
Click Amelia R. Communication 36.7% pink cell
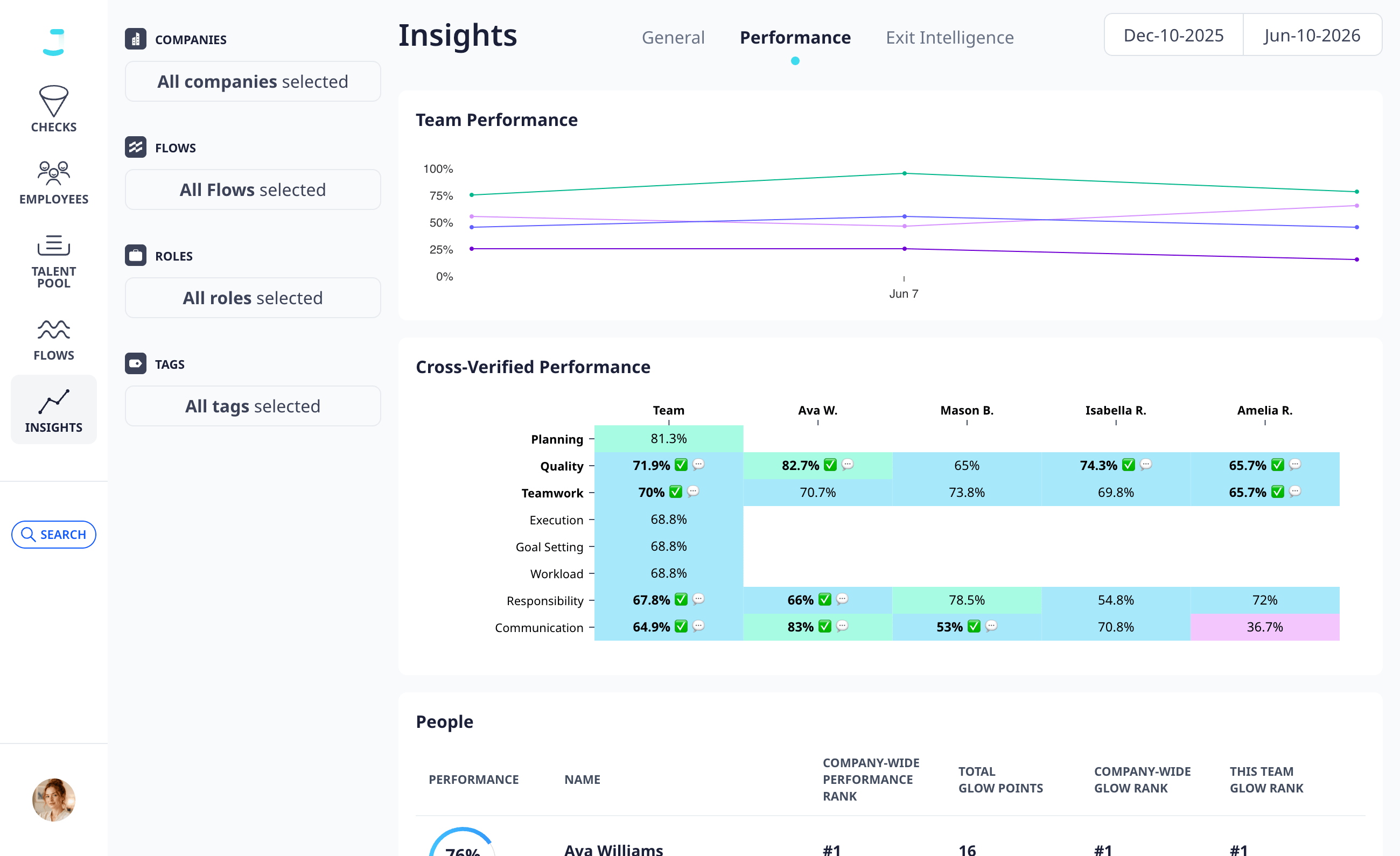point(1265,627)
